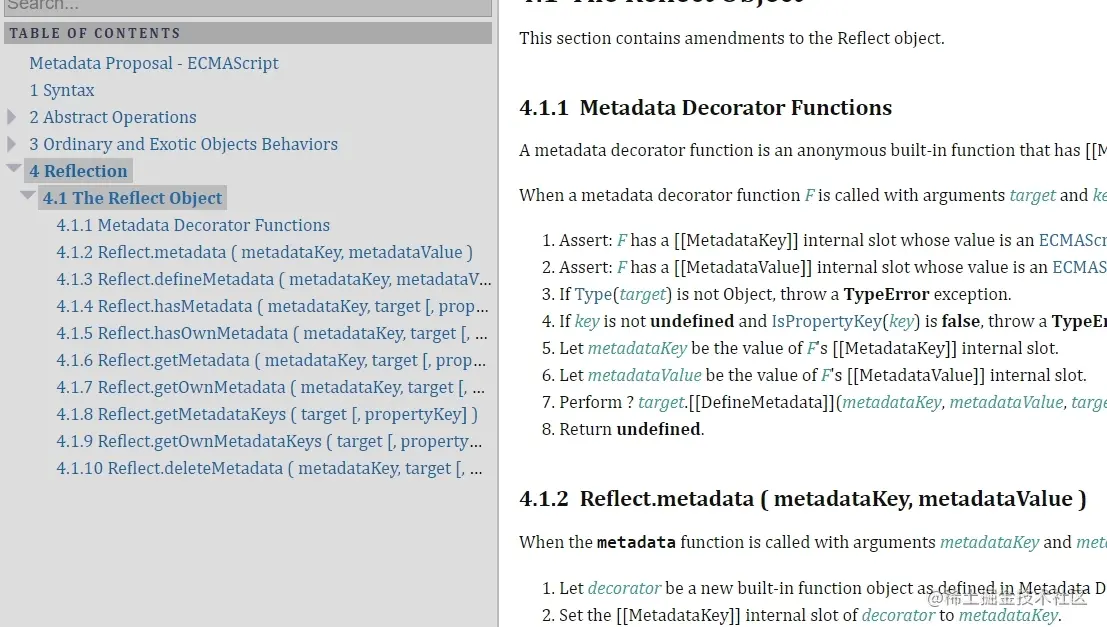Click the "4.1.1 Metadata Decorator Functions" heading
1107x627 pixels.
pyautogui.click(x=705, y=108)
